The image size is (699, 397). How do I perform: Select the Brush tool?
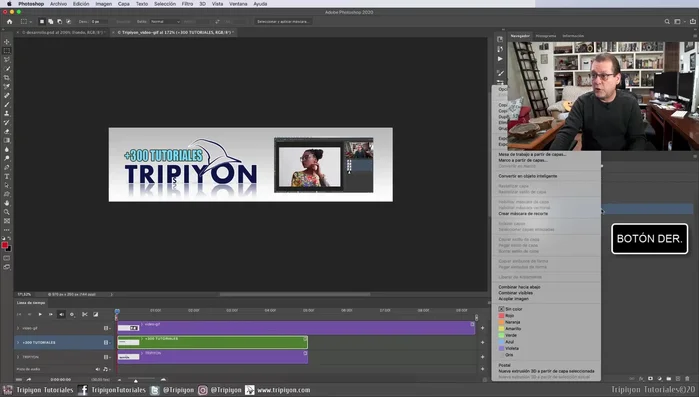tap(7, 105)
